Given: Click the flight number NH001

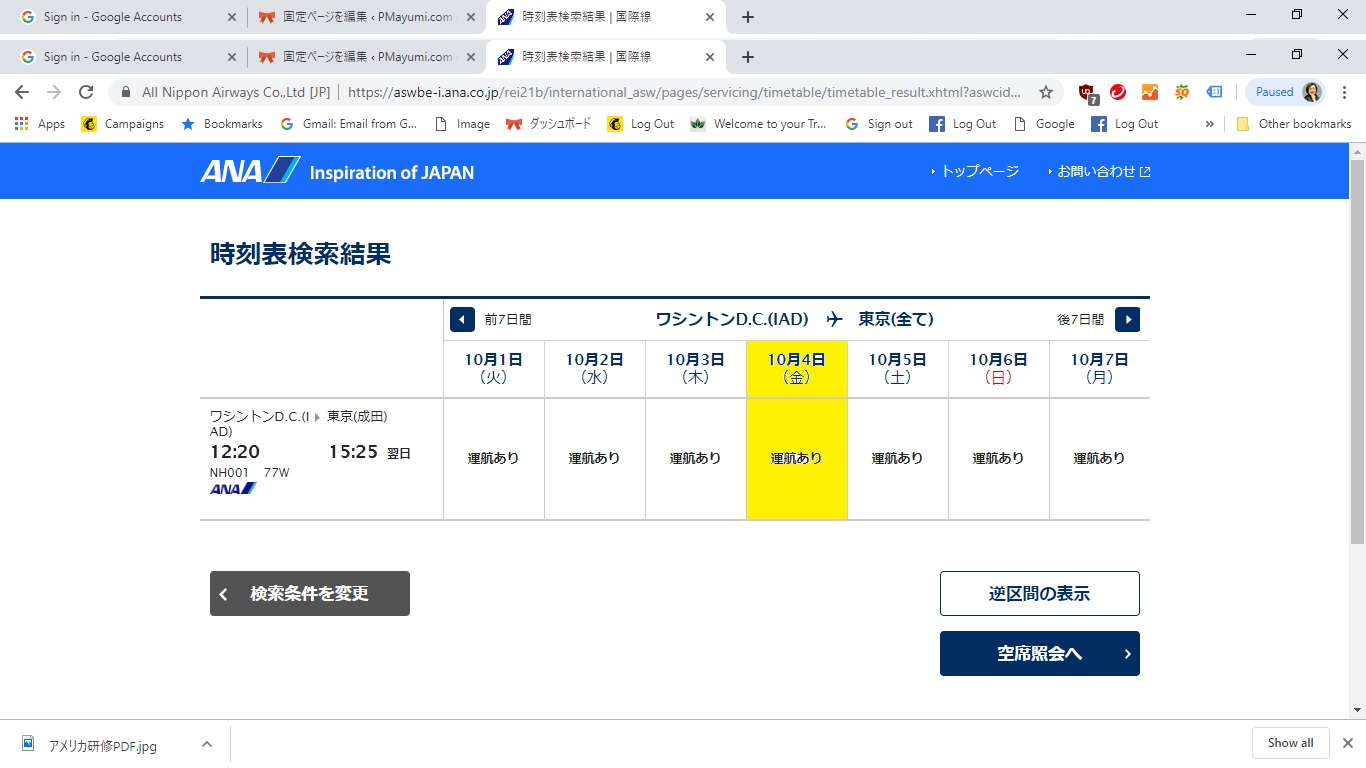Looking at the screenshot, I should click(x=229, y=473).
